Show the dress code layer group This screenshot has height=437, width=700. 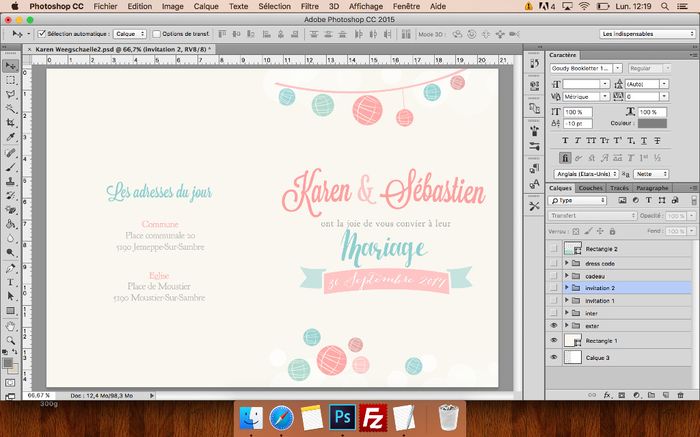pos(554,263)
